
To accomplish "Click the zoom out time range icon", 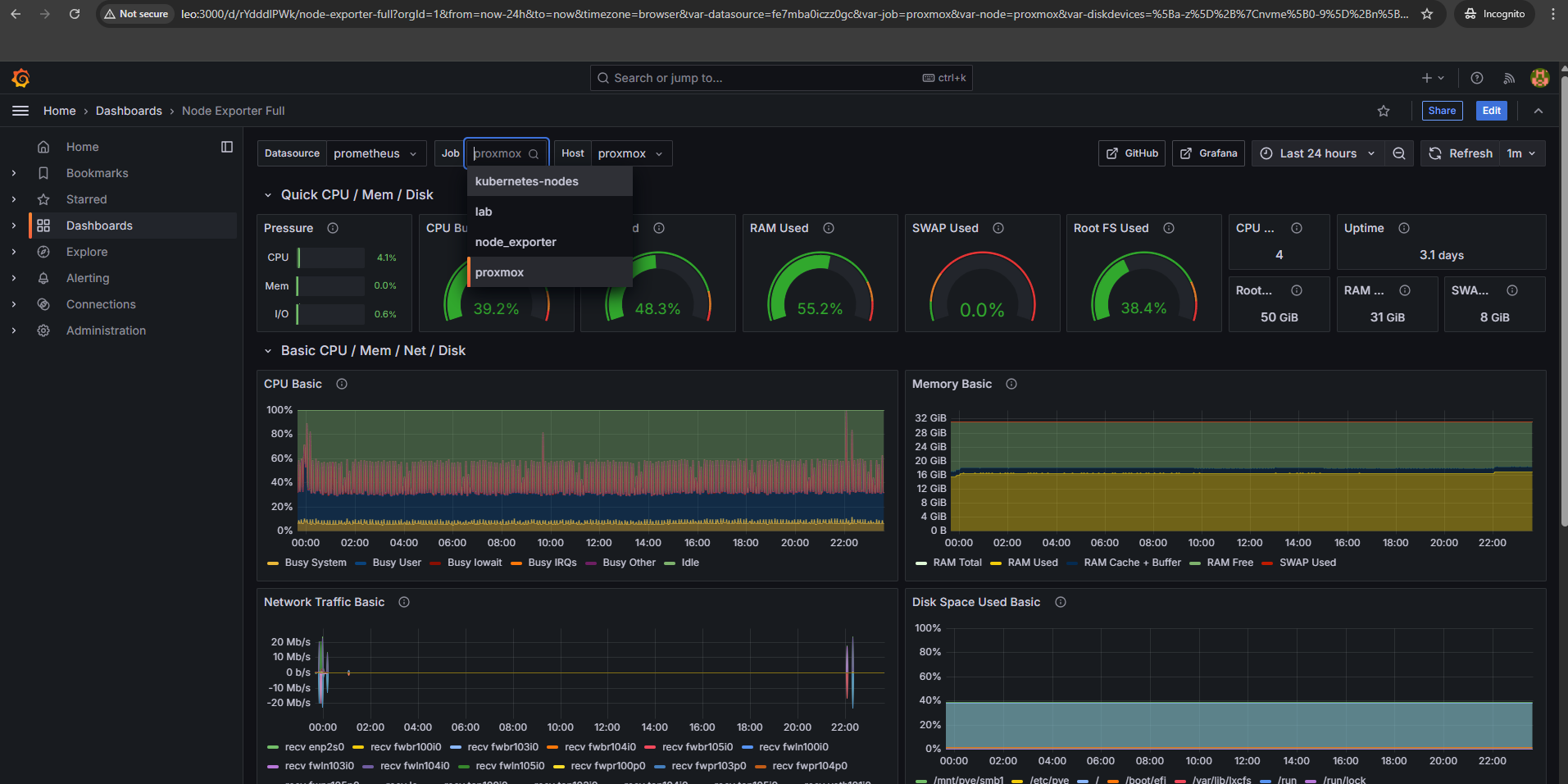I will tap(1399, 153).
